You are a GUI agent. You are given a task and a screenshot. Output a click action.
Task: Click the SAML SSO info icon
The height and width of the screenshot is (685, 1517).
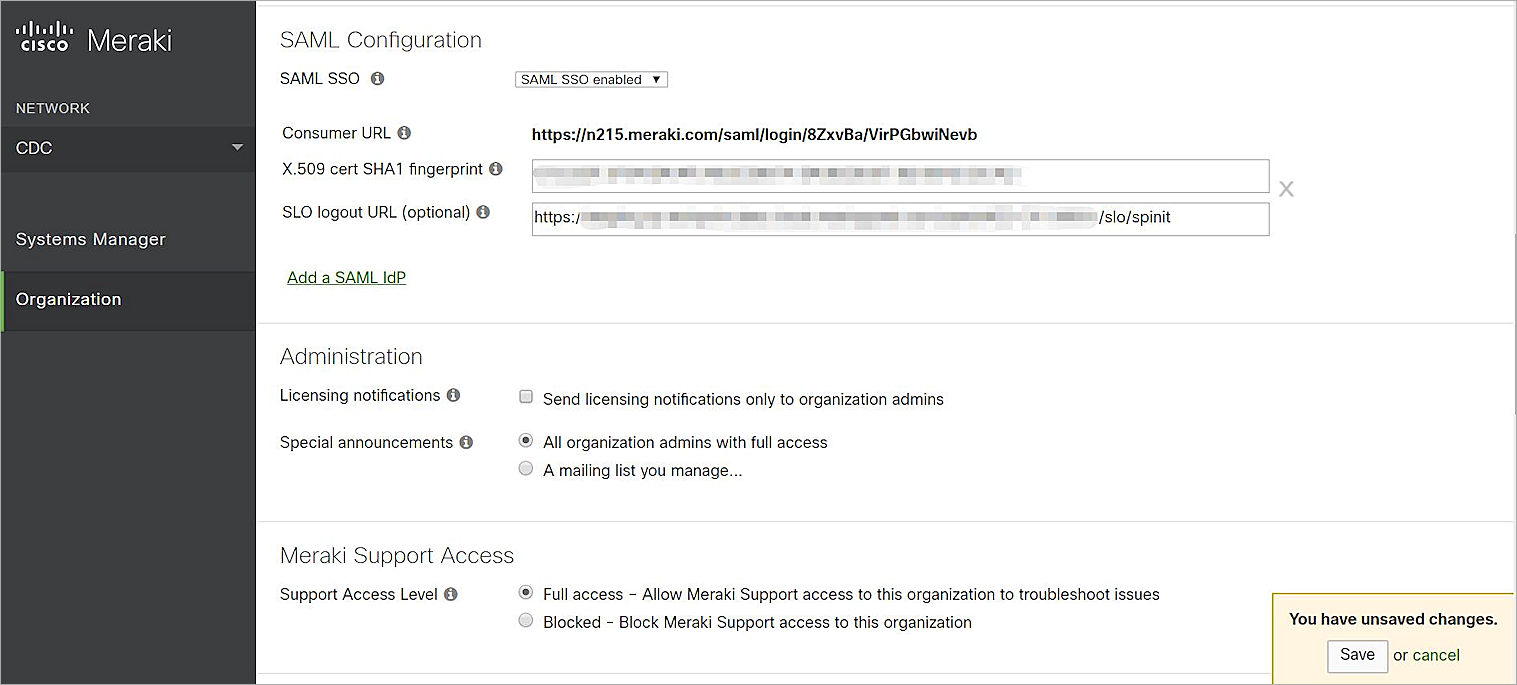377,78
